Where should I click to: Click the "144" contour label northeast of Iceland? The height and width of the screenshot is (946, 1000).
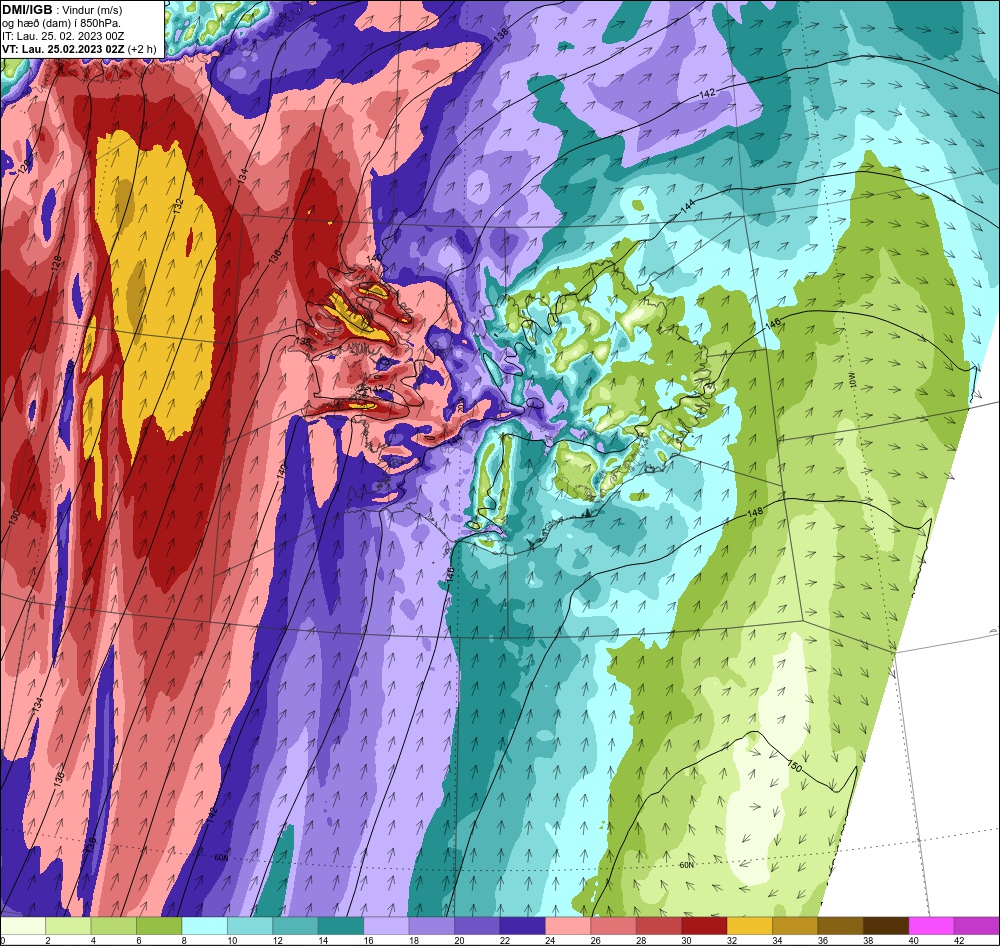point(688,207)
